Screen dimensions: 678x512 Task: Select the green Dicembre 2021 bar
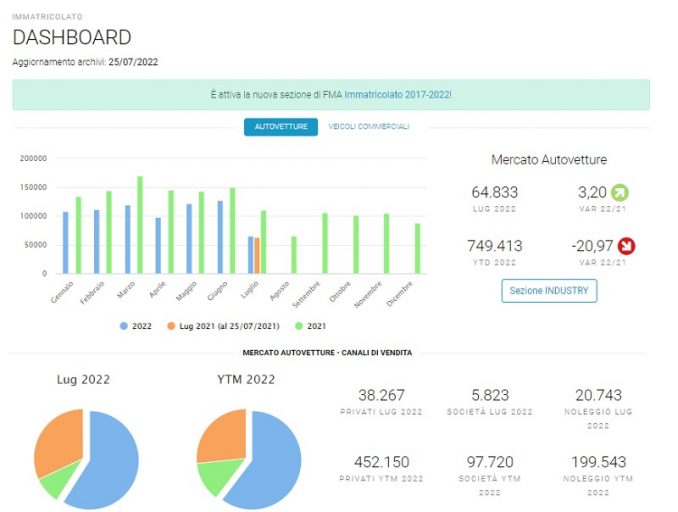pyautogui.click(x=417, y=249)
